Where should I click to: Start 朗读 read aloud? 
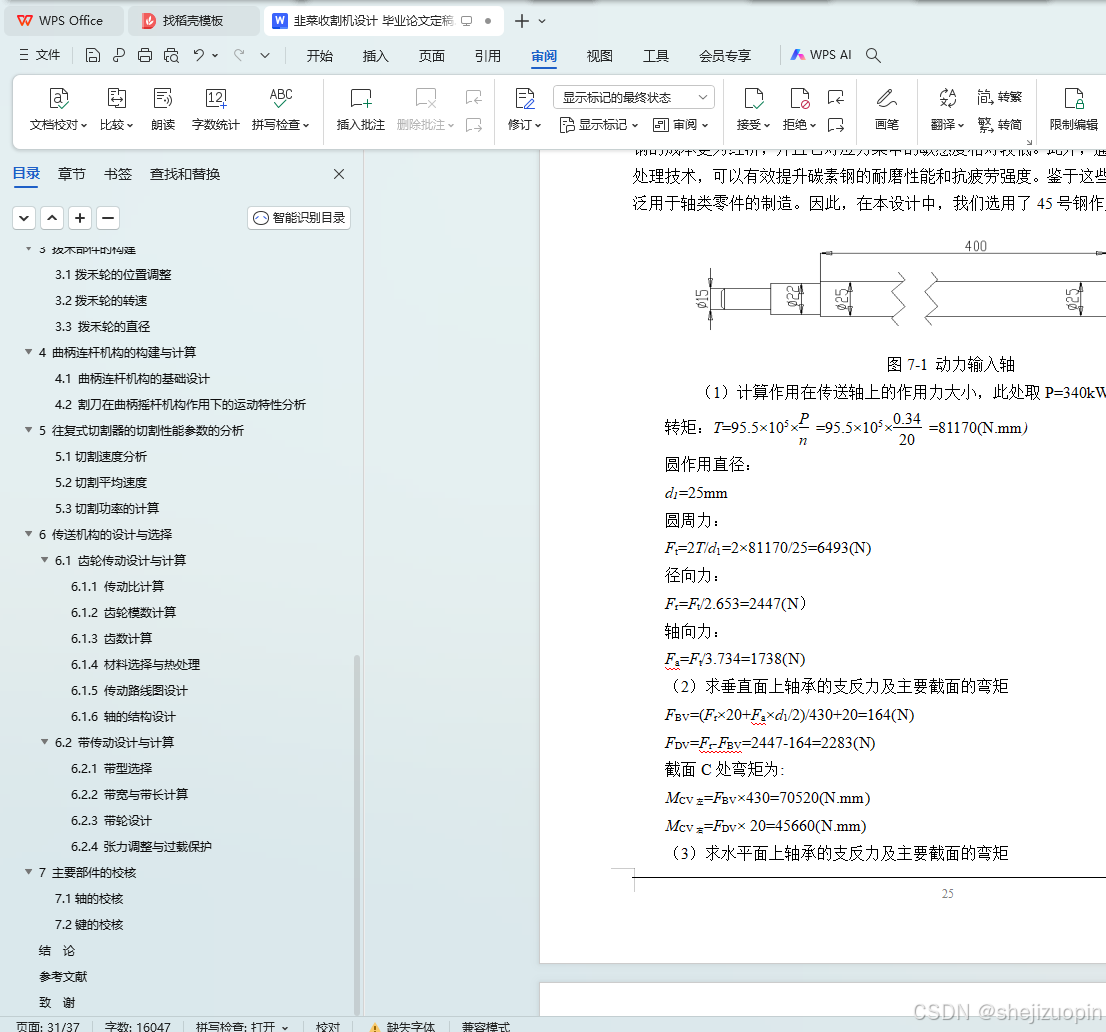(x=163, y=109)
